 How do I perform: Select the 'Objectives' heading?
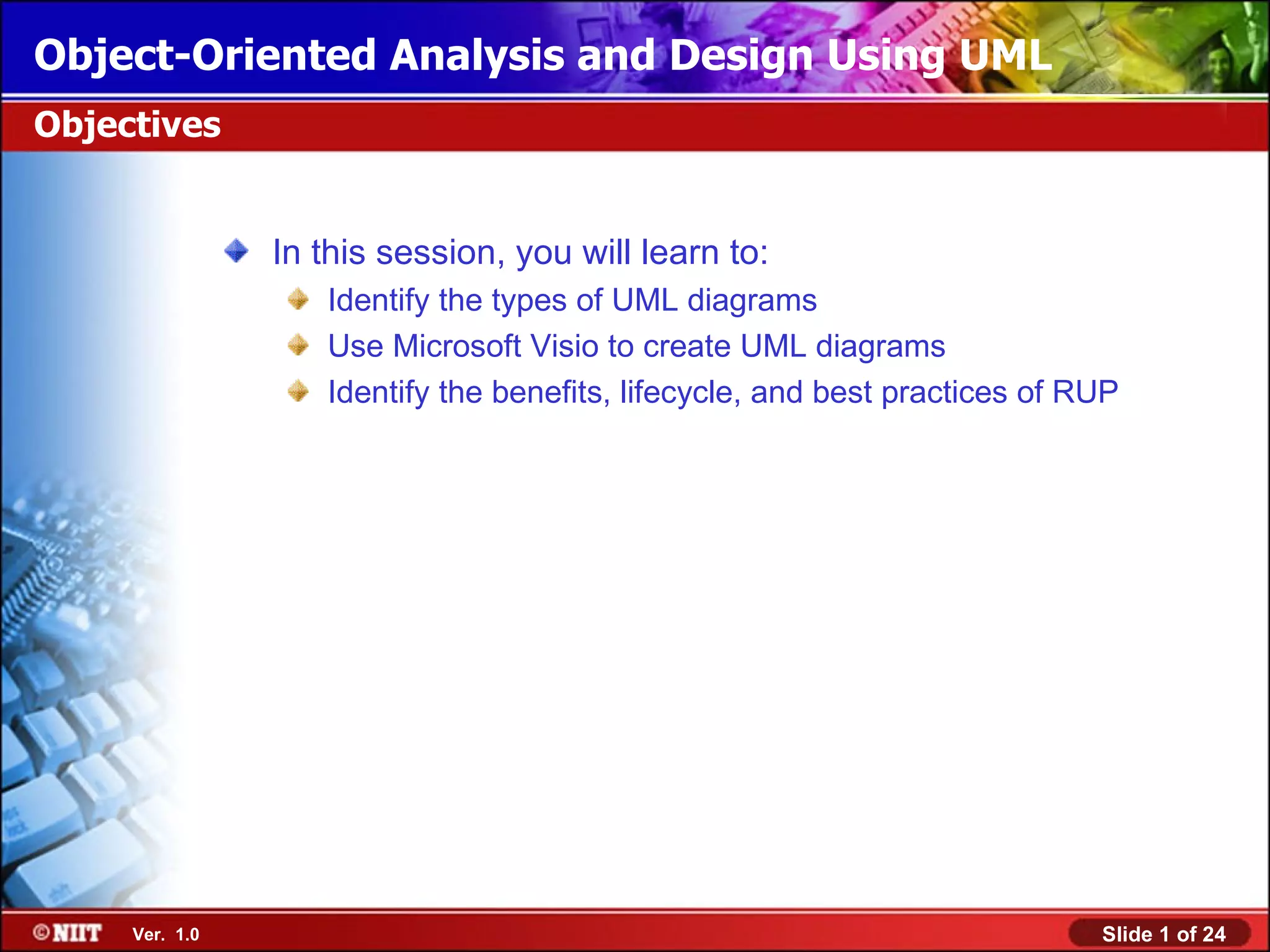pos(127,125)
